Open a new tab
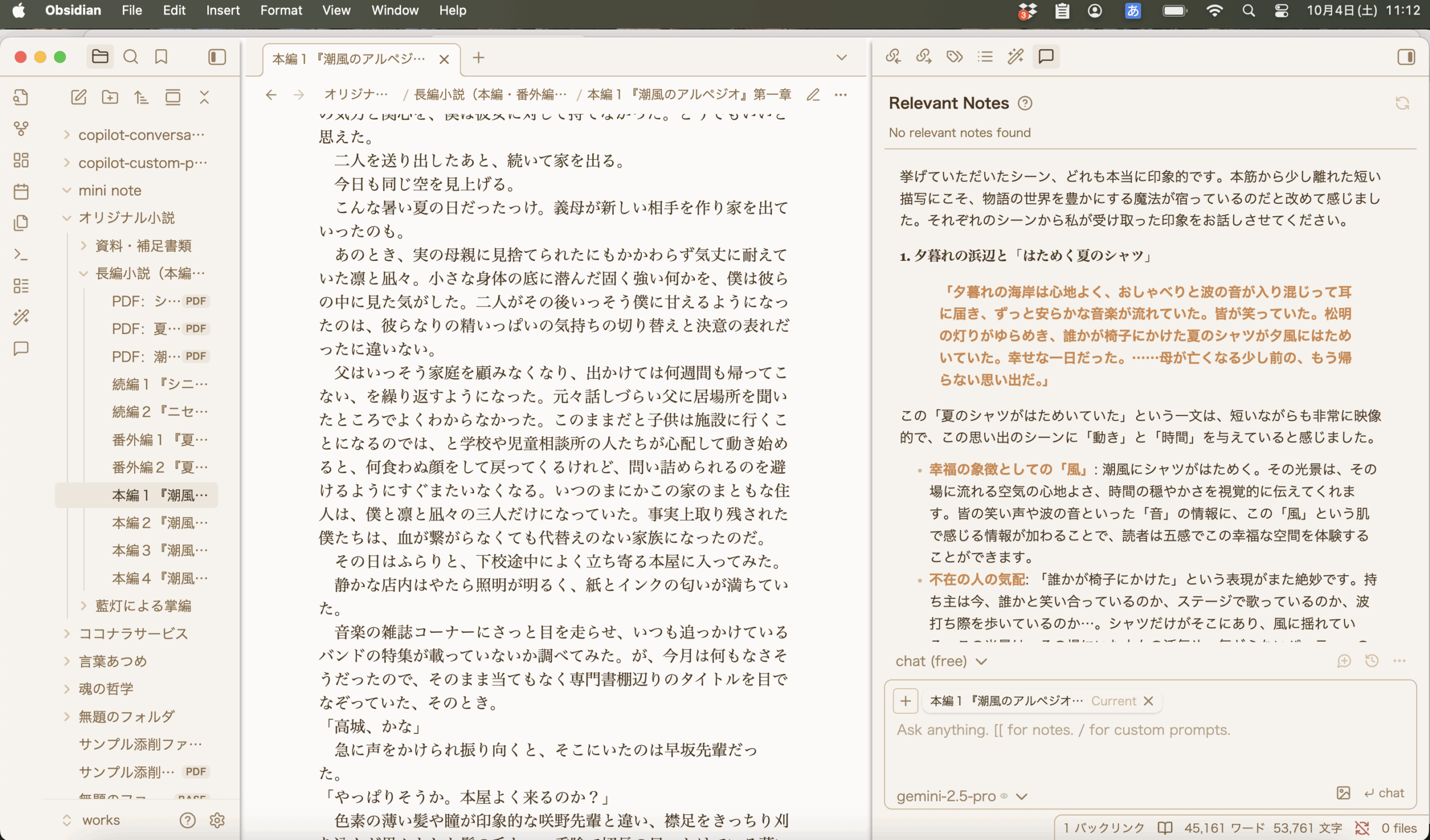This screenshot has height=840, width=1430. (x=478, y=58)
